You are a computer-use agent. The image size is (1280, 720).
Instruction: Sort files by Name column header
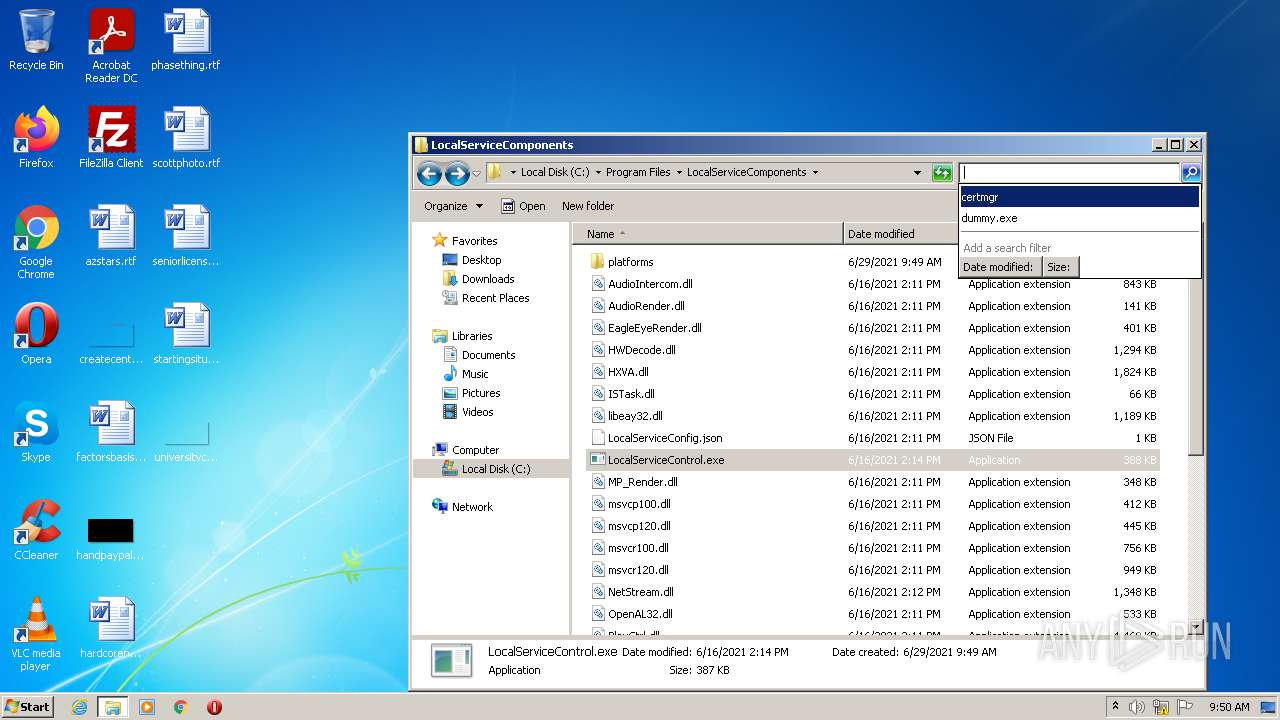tap(708, 234)
